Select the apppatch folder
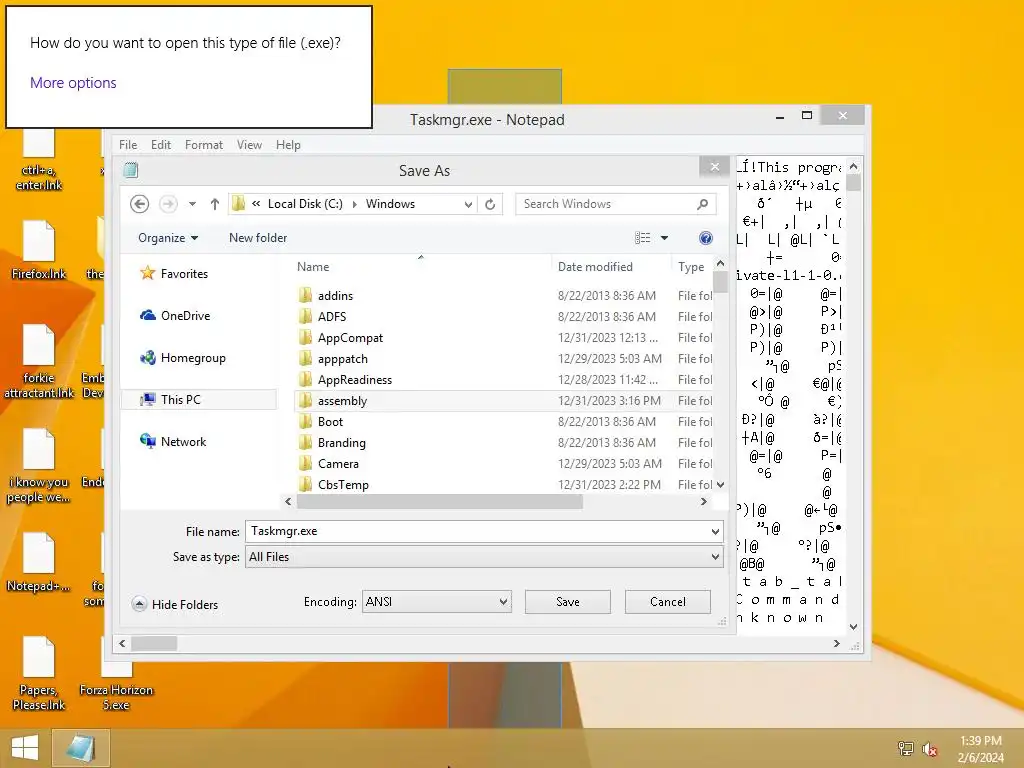Viewport: 1024px width, 768px height. point(503,359)
